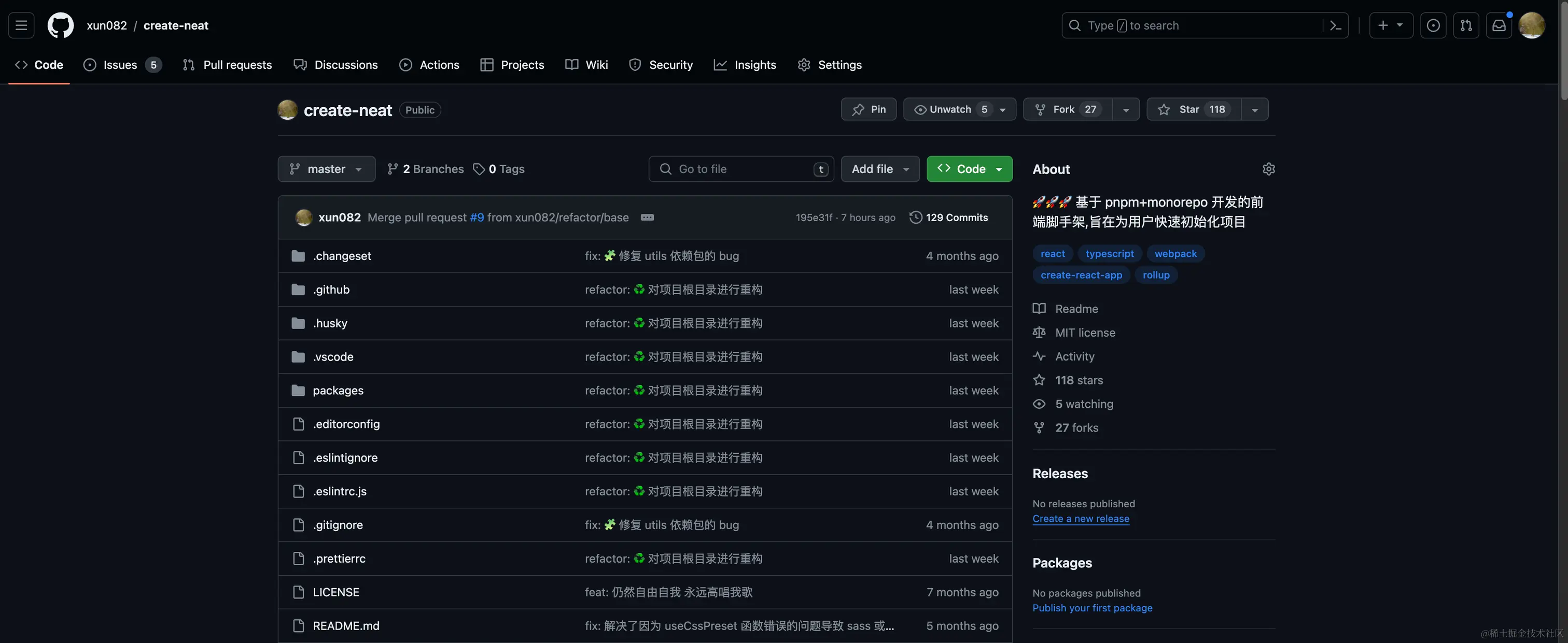The height and width of the screenshot is (643, 1568).
Task: Open the command palette icon
Action: point(1336,25)
